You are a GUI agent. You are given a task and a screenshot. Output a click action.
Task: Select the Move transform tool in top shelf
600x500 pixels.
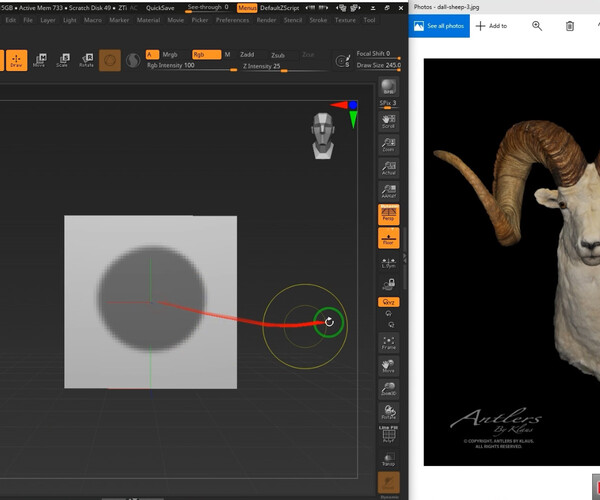click(x=39, y=60)
